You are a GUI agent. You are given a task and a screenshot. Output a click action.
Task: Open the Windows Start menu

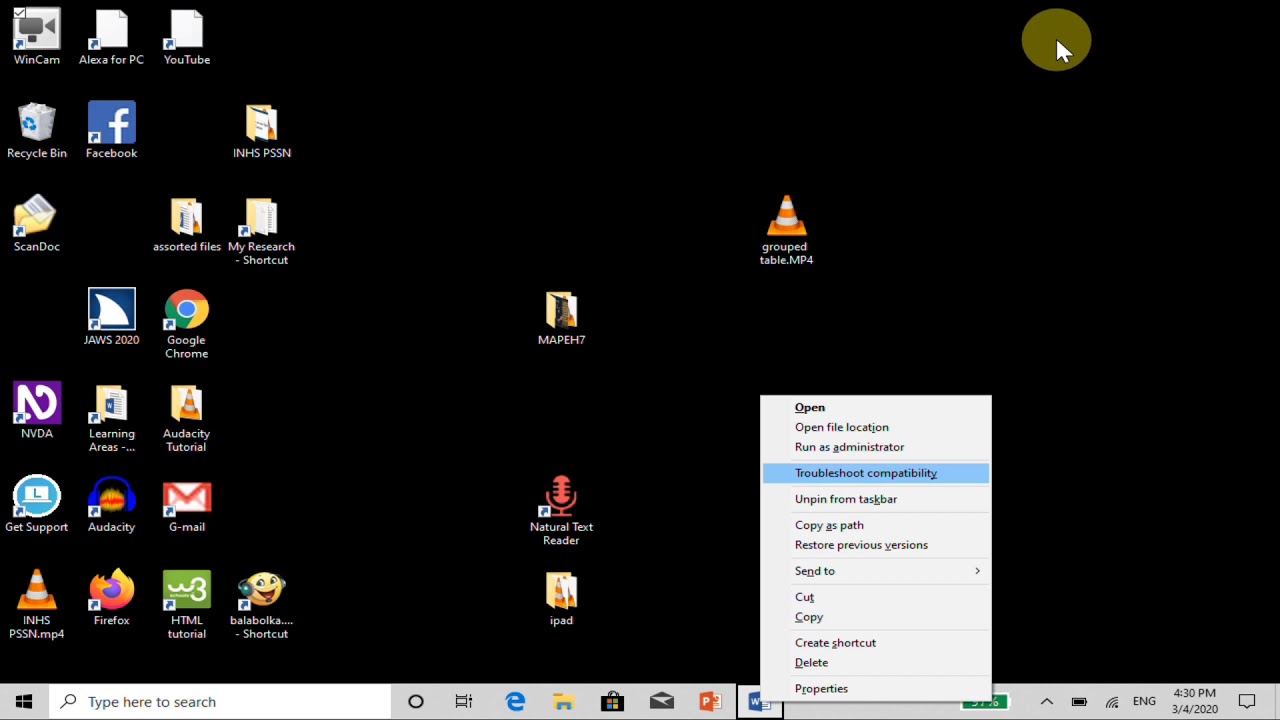coord(24,702)
